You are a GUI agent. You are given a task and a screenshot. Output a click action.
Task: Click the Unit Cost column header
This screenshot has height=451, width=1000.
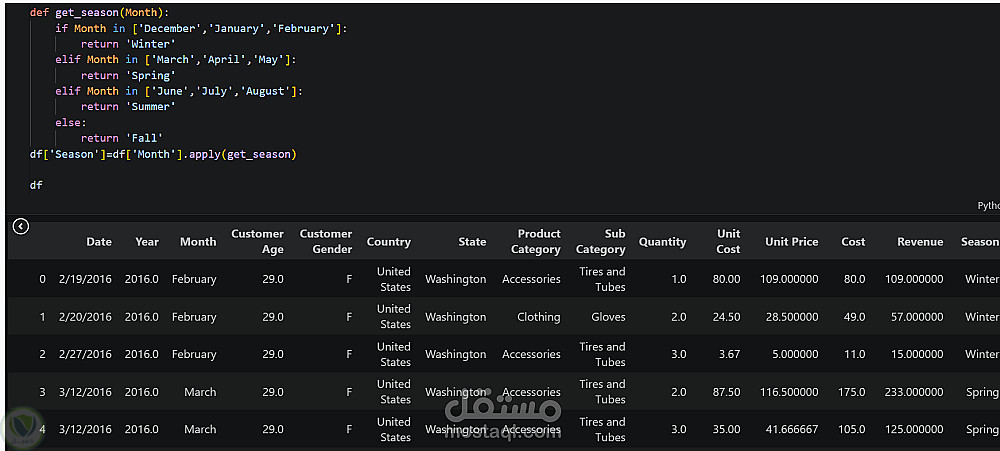click(728, 242)
